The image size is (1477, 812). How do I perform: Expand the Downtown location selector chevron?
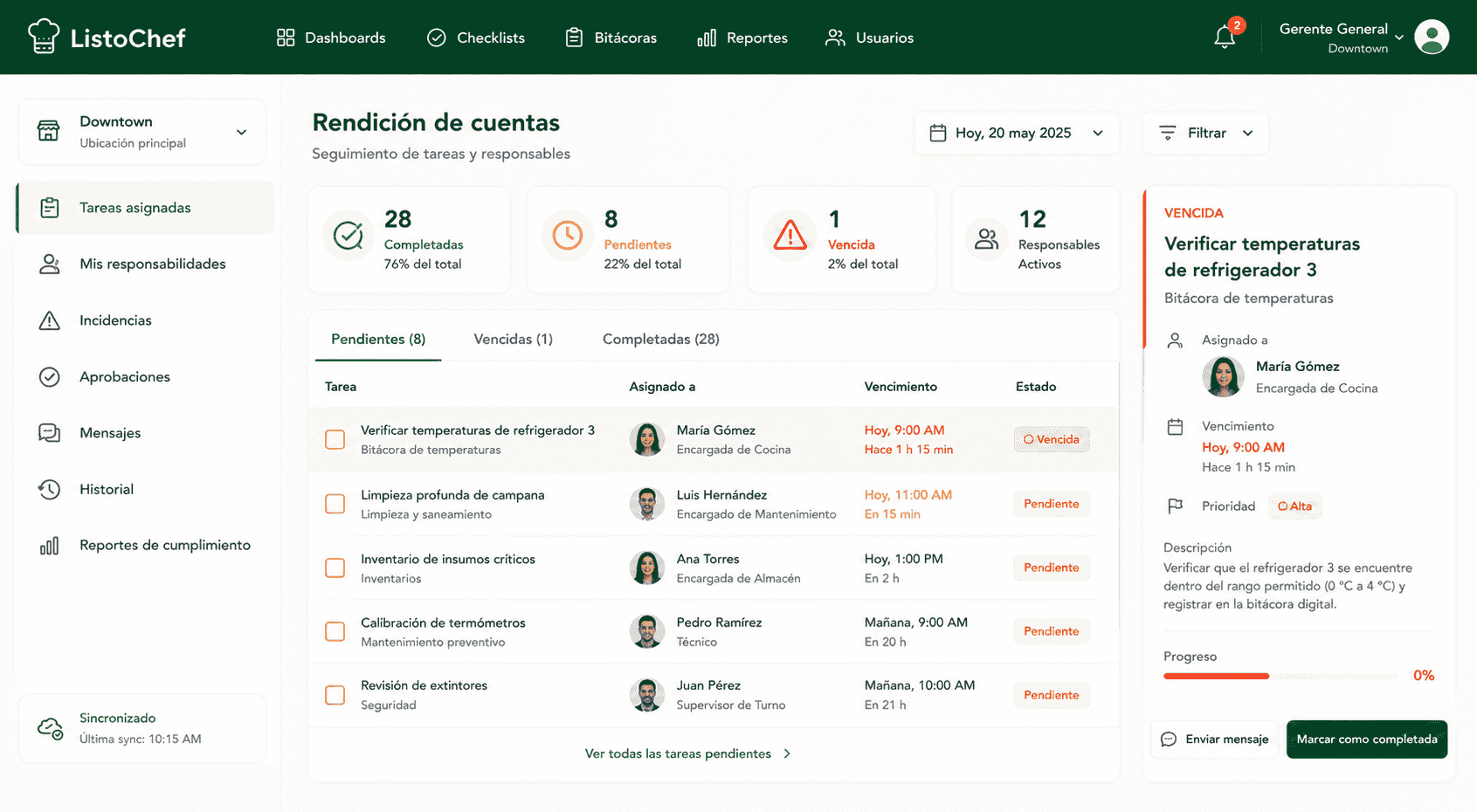click(242, 132)
